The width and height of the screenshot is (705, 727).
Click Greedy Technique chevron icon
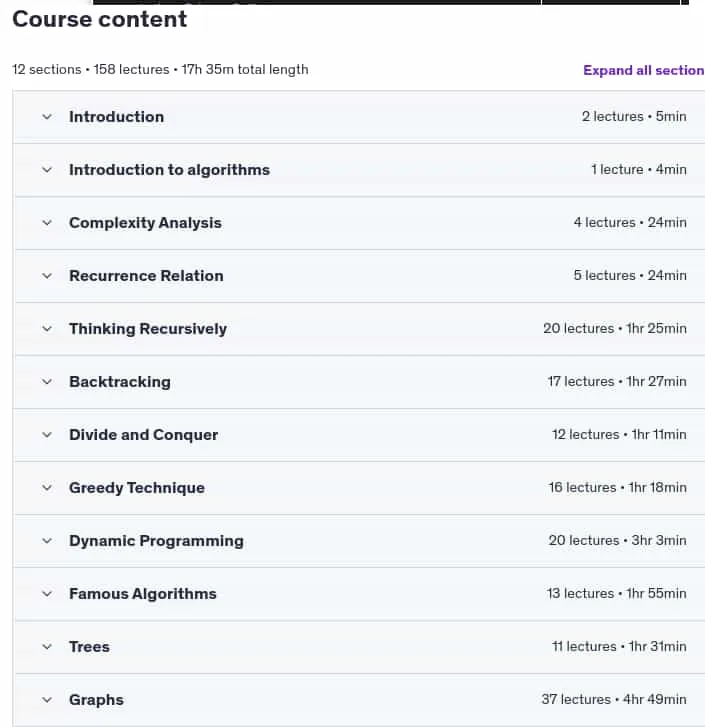(x=47, y=488)
